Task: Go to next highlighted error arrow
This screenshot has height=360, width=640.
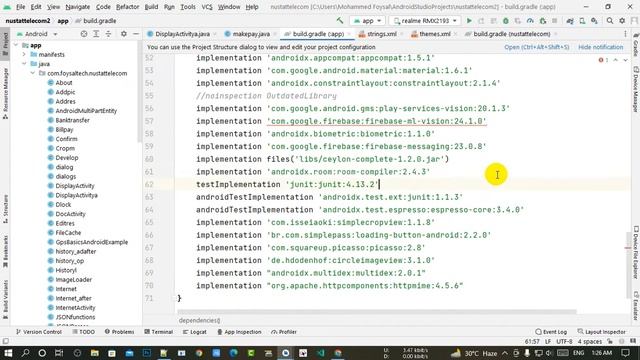Action: [625, 60]
